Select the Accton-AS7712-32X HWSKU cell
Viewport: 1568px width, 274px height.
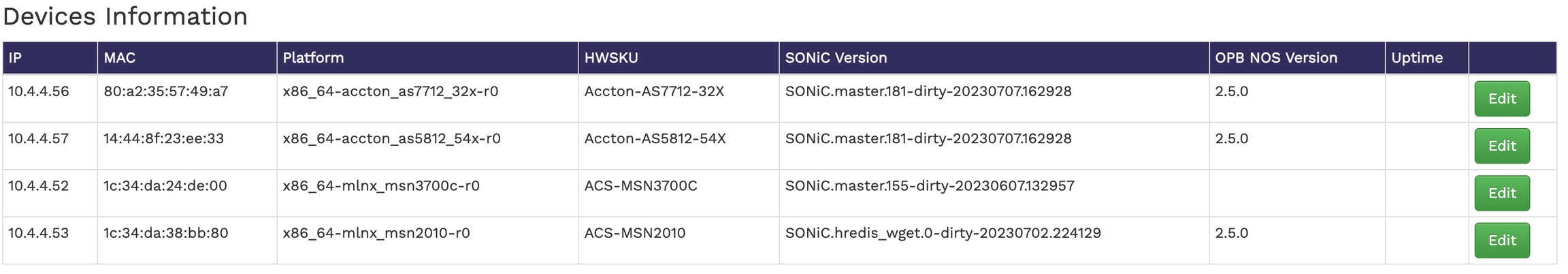click(x=654, y=91)
